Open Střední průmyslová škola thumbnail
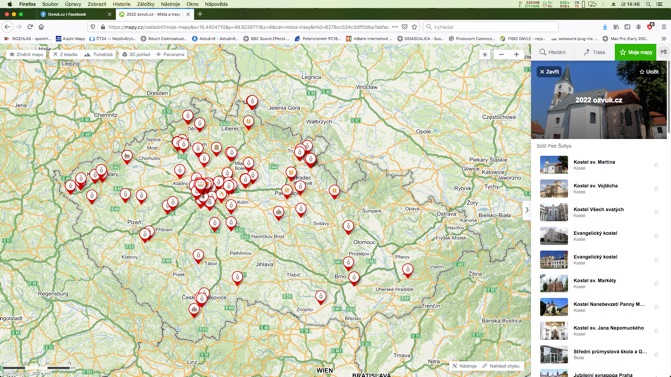This screenshot has width=671, height=377. point(554,354)
